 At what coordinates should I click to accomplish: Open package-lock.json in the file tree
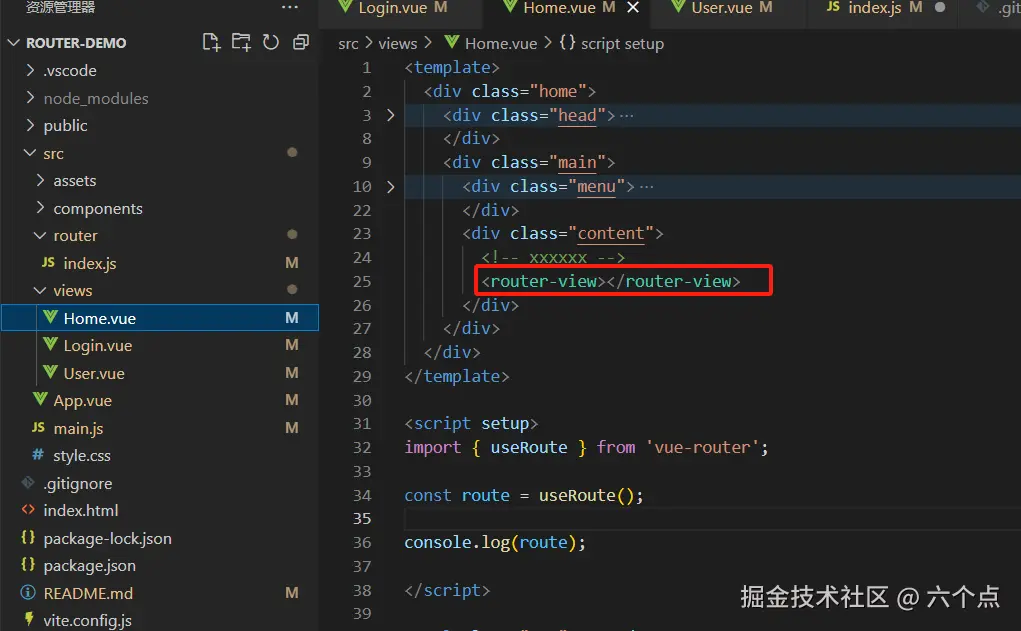[160, 538]
